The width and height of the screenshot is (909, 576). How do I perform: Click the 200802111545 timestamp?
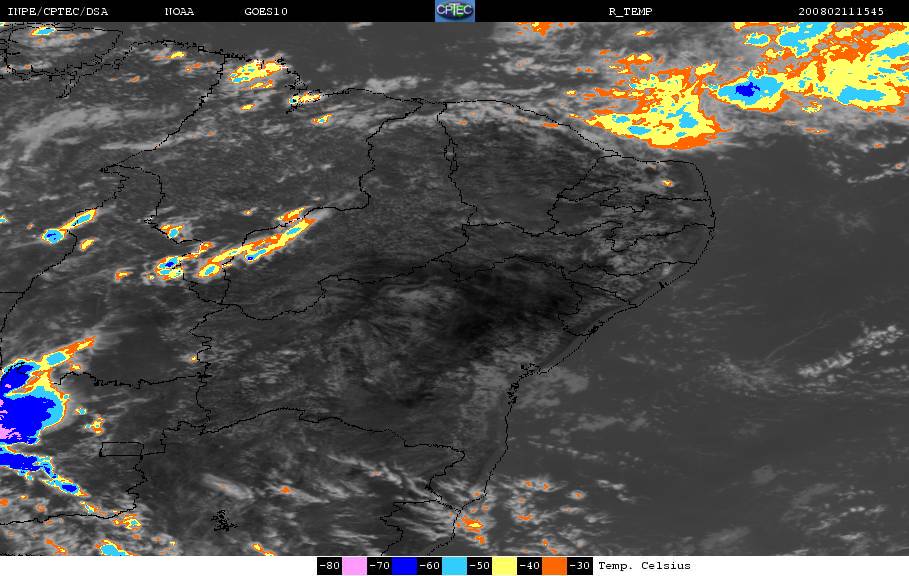pos(841,12)
